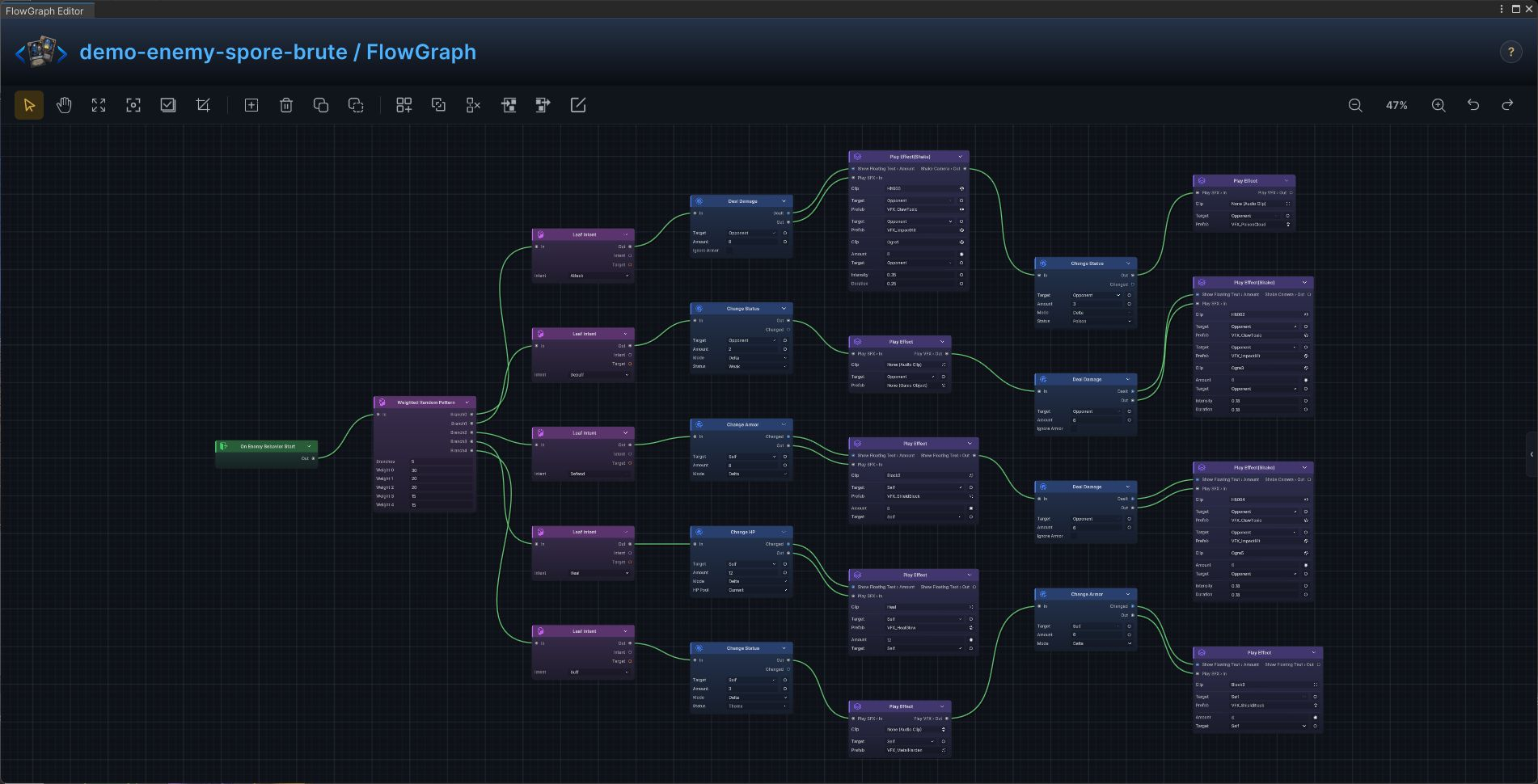The width and height of the screenshot is (1538, 784).
Task: Click the Branches field in Weighted Random Pattern
Action: tap(442, 462)
